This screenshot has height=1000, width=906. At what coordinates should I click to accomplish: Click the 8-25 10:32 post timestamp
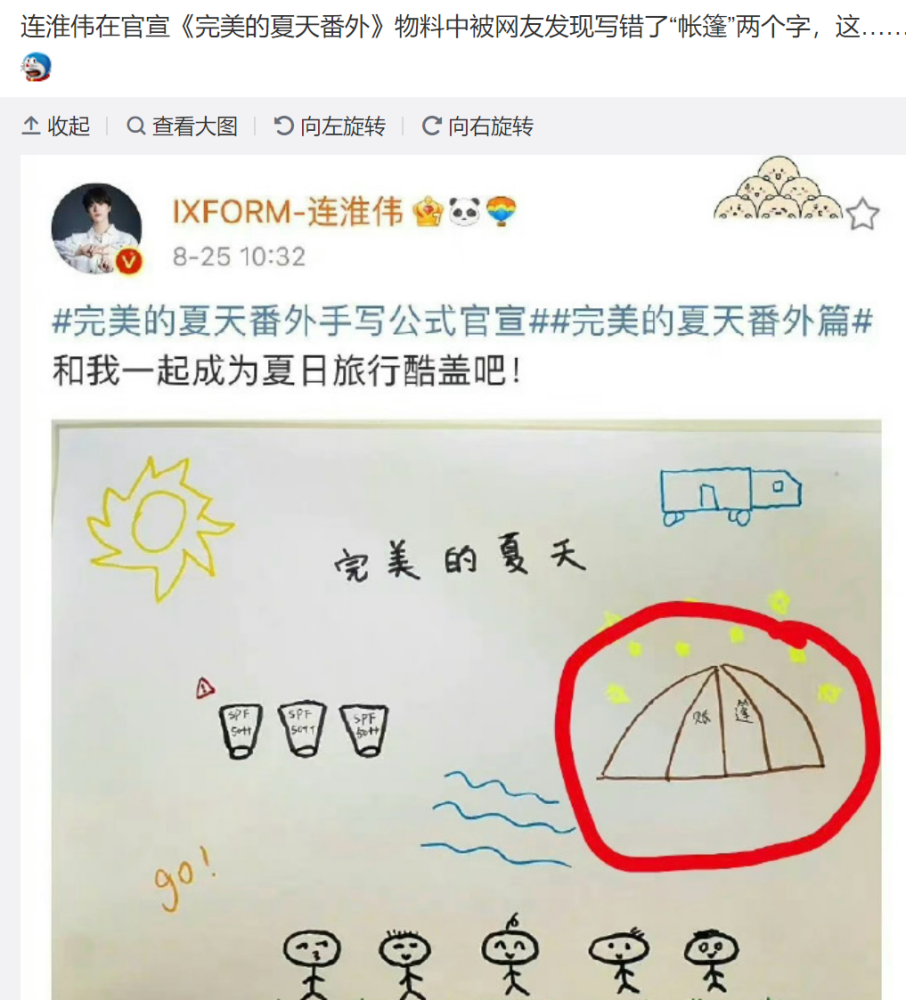point(239,256)
